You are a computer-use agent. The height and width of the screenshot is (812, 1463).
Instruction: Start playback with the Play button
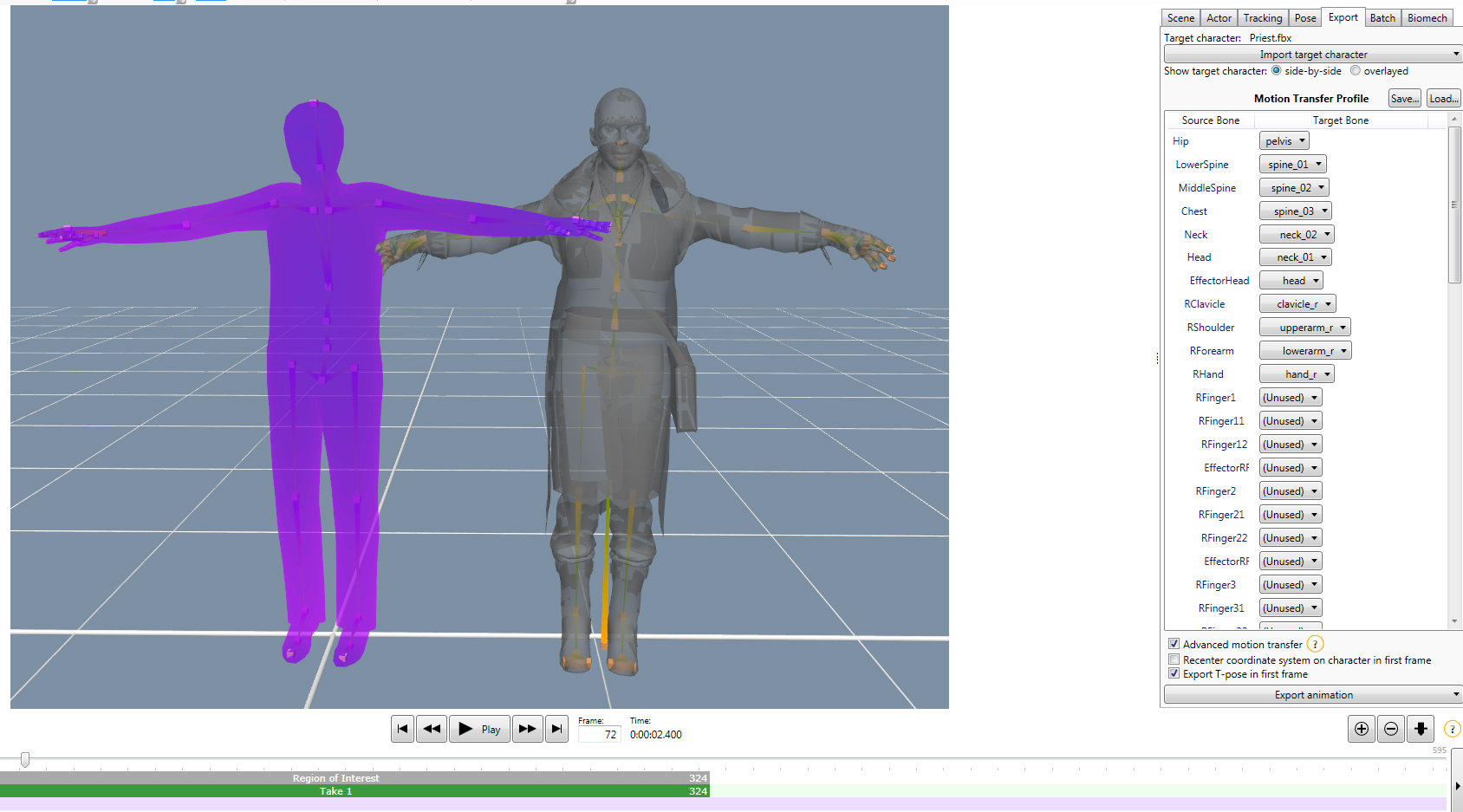(x=479, y=729)
